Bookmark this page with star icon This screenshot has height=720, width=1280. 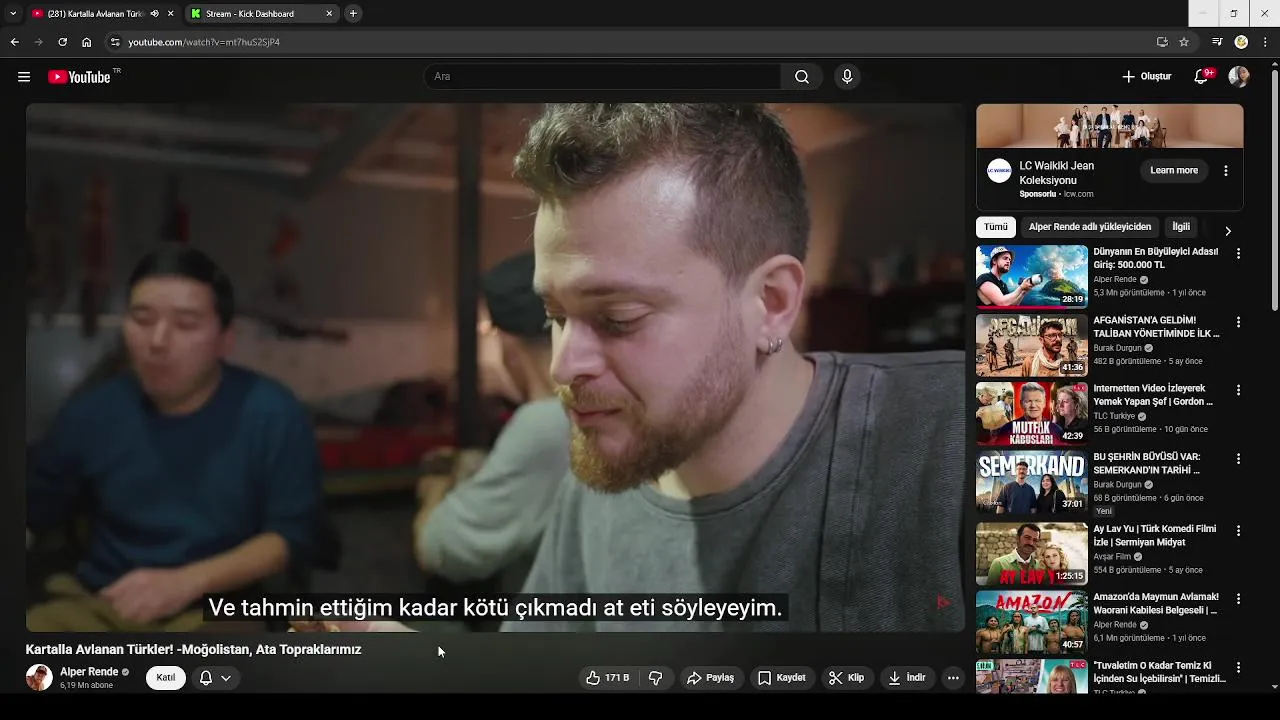click(1184, 42)
